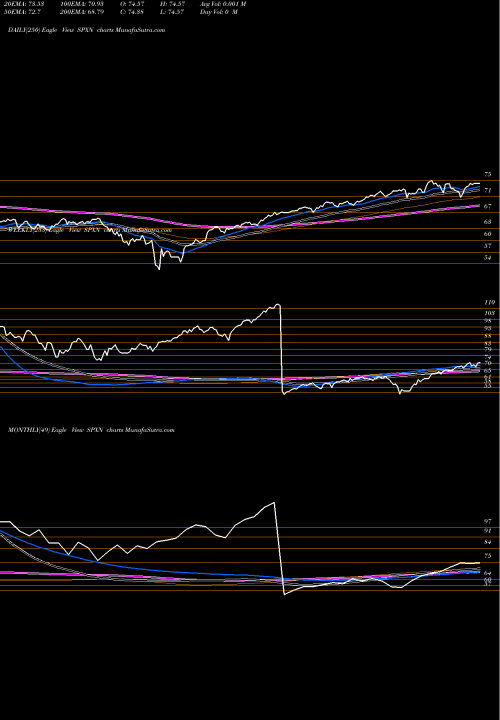Screen dimensions: 500x720
Task: Click the 84 axis label on monthly chart
Action: (488, 542)
